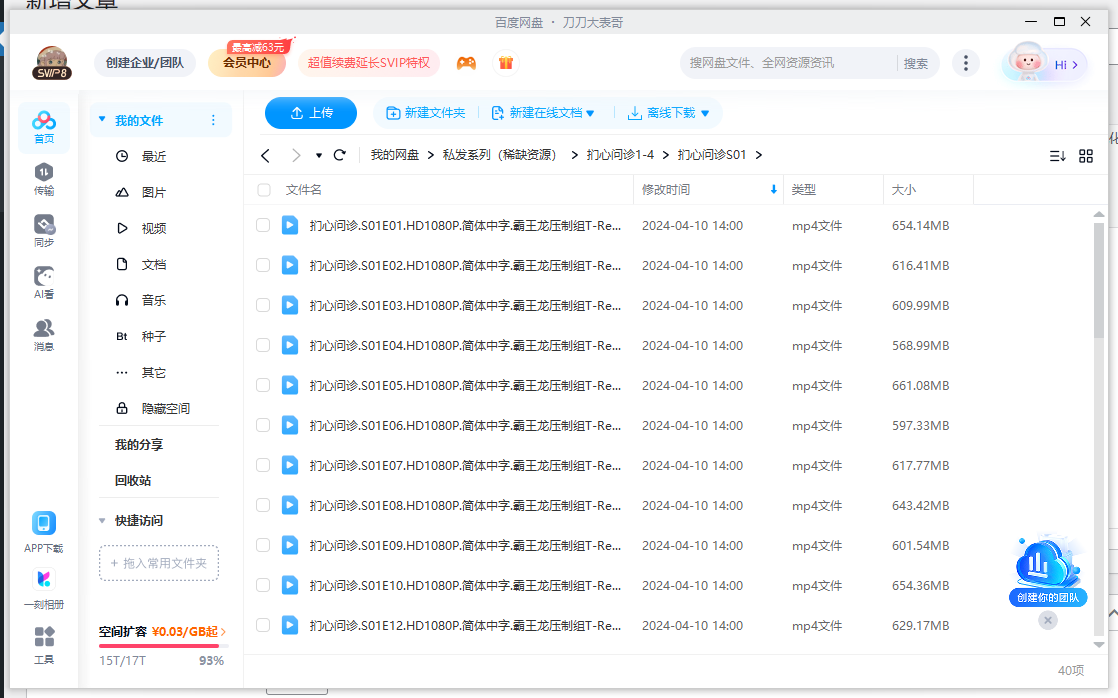The height and width of the screenshot is (698, 1118).
Task: Check the box for 扪心问诊.S01E02
Action: [263, 265]
